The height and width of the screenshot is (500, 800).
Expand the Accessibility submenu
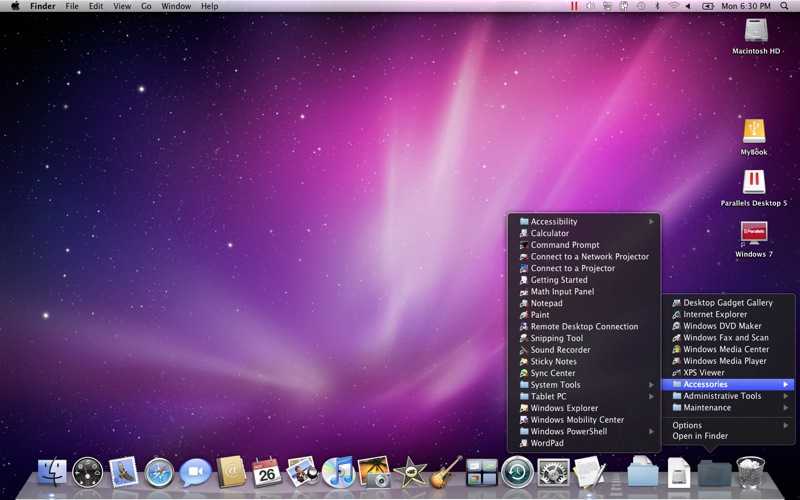[x=584, y=221]
